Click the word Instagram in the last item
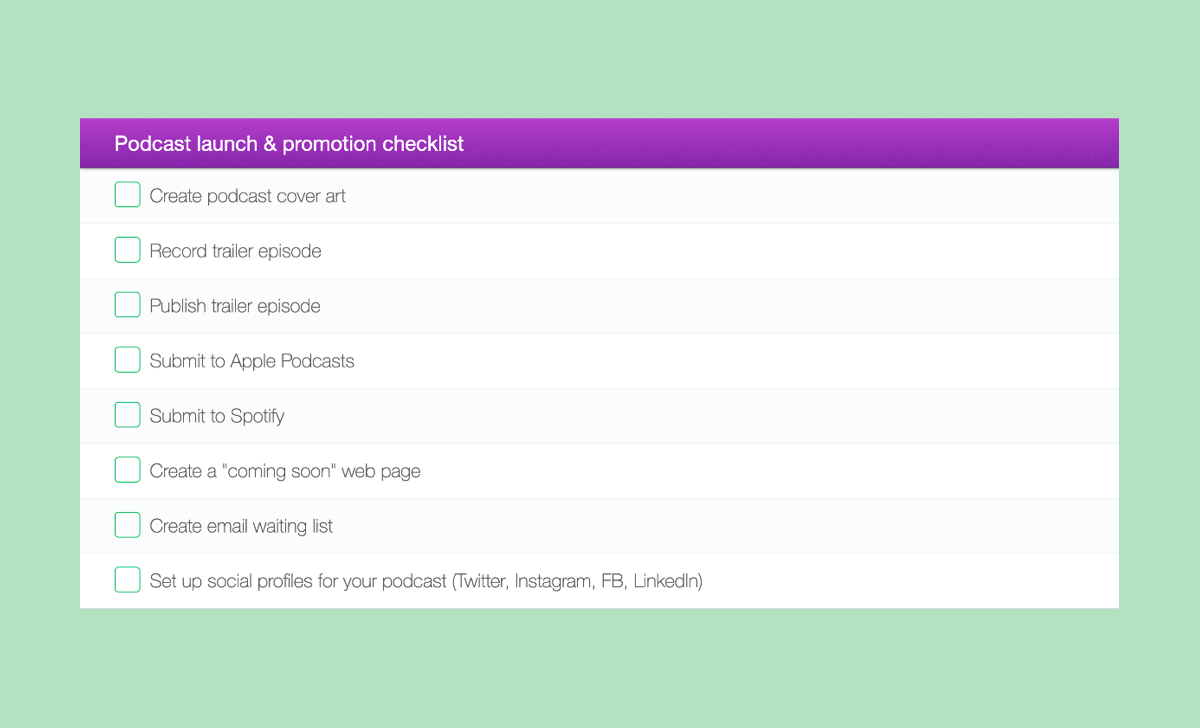Viewport: 1200px width, 728px height. point(553,581)
